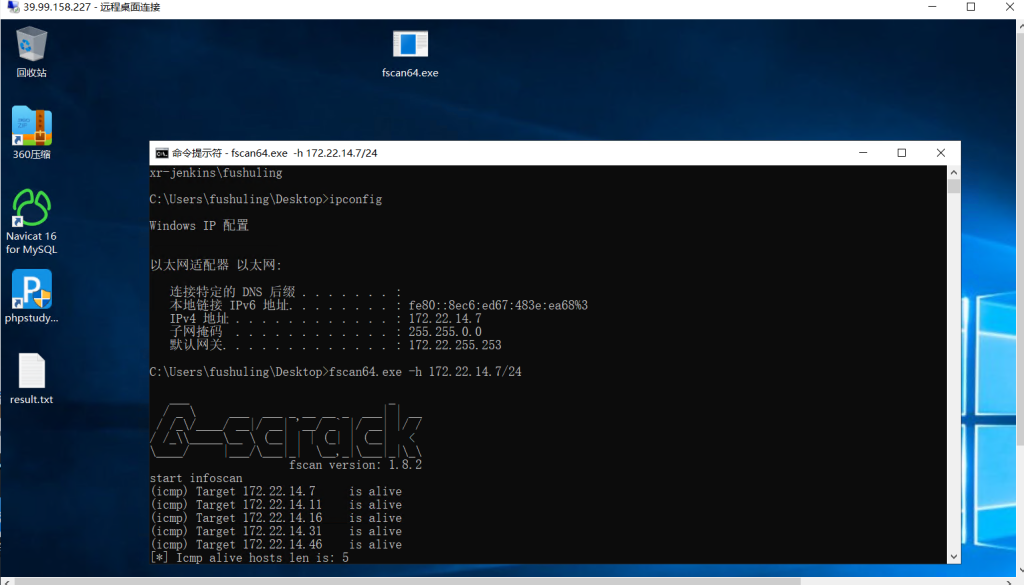Click the command prompt scrollbar up arrow

pyautogui.click(x=954, y=172)
